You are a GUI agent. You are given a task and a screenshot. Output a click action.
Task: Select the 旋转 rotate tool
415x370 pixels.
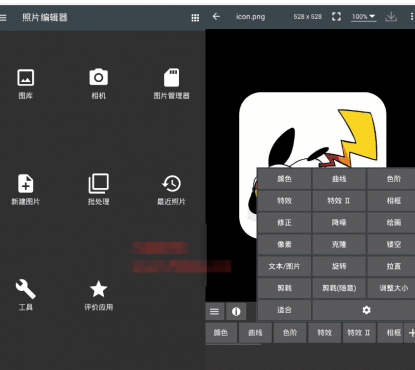339,266
